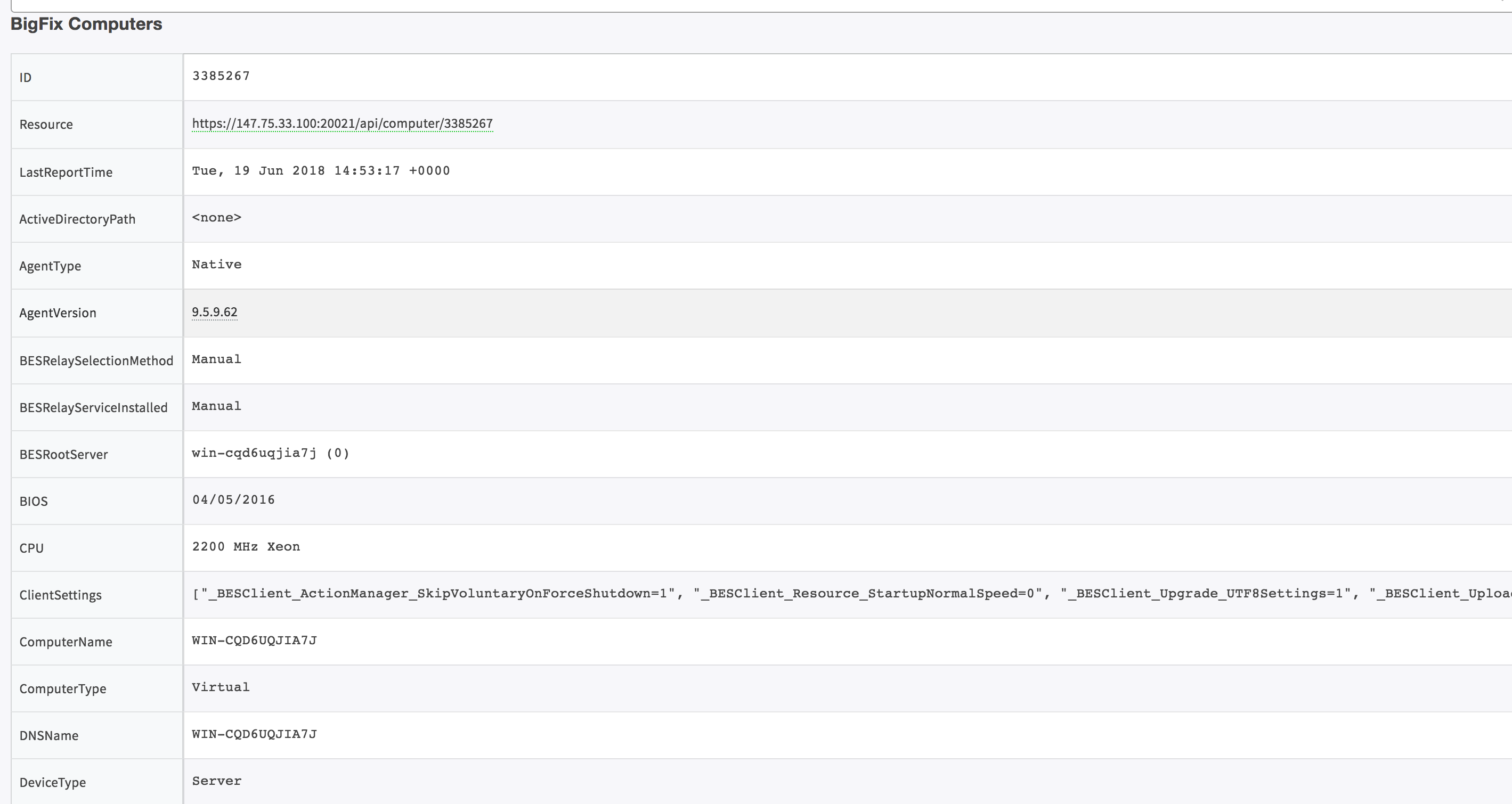Viewport: 1512px width, 804px height.
Task: Click the BESRootServer win-cqd6uqjia7j value
Action: point(270,453)
